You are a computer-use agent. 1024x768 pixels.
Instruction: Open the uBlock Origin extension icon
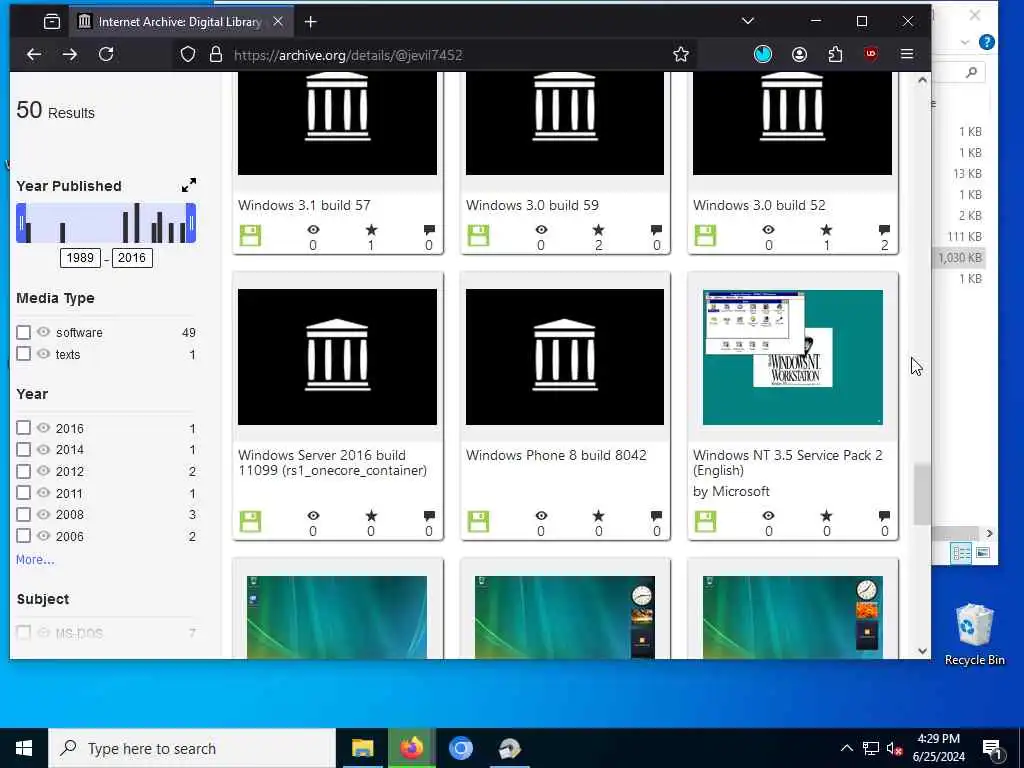[x=871, y=55]
